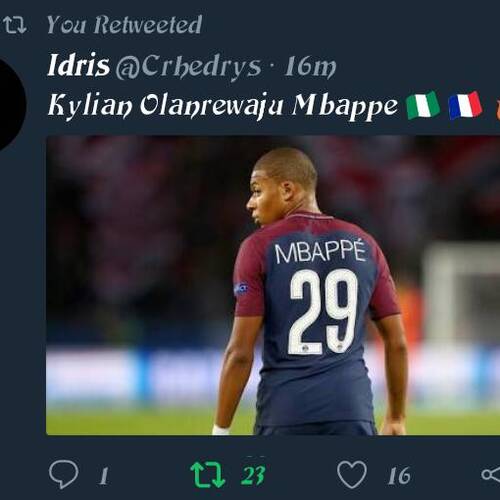Like the tweet with the heart icon
Screen dimensions: 500x500
tap(352, 475)
